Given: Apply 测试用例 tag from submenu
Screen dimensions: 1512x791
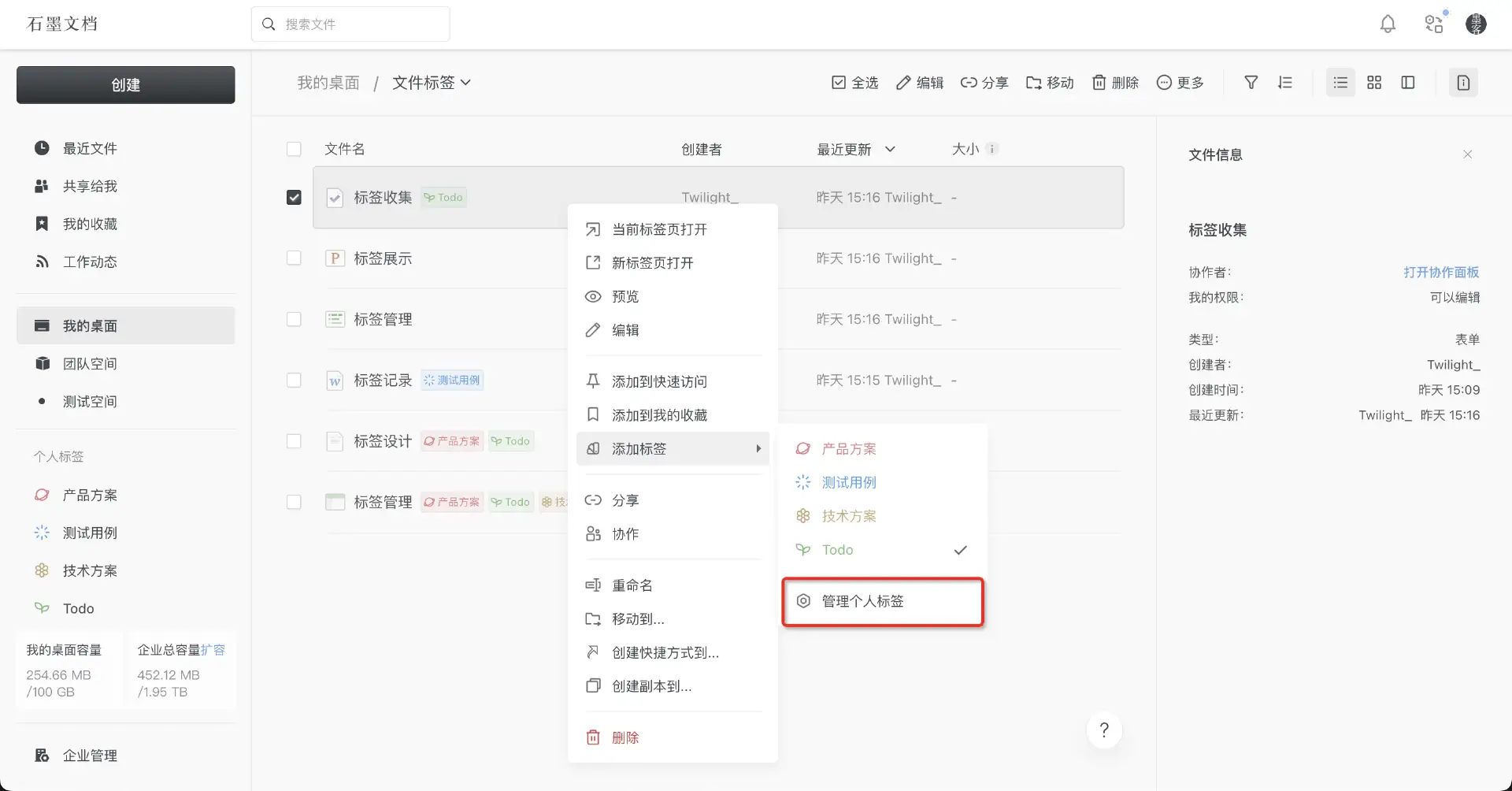Looking at the screenshot, I should [882, 483].
